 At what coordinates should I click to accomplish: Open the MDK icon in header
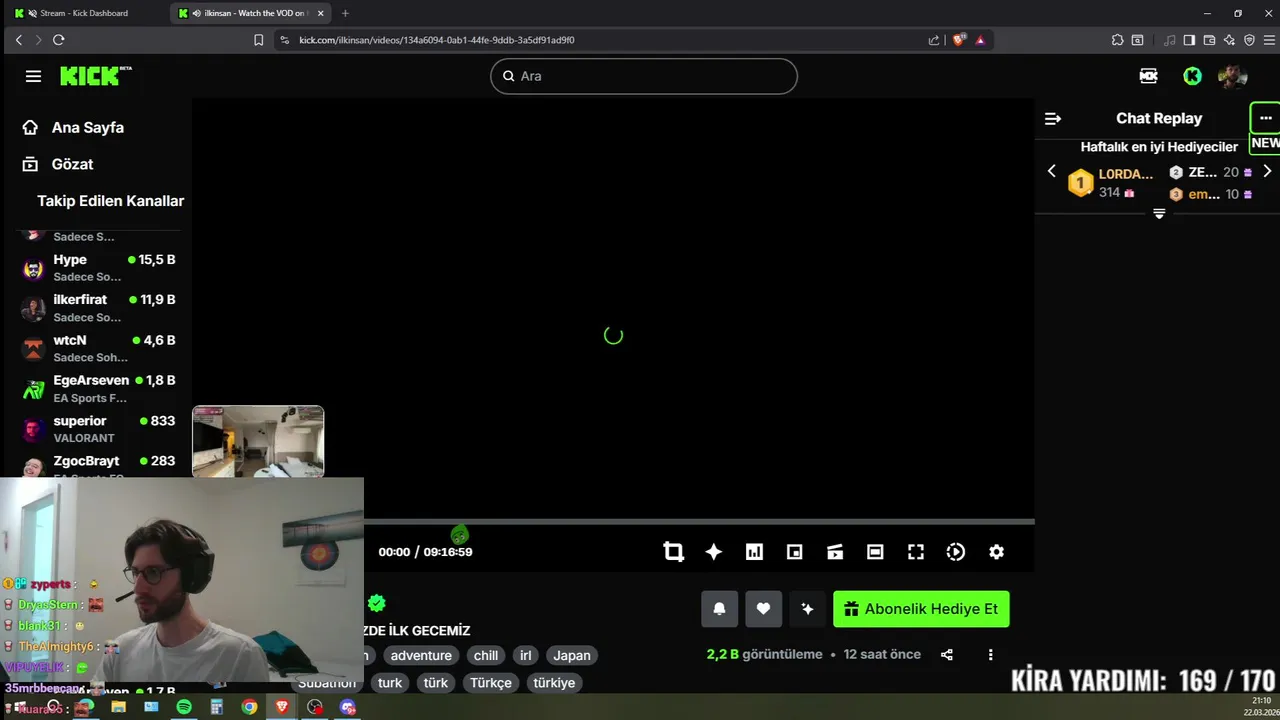(x=1148, y=76)
